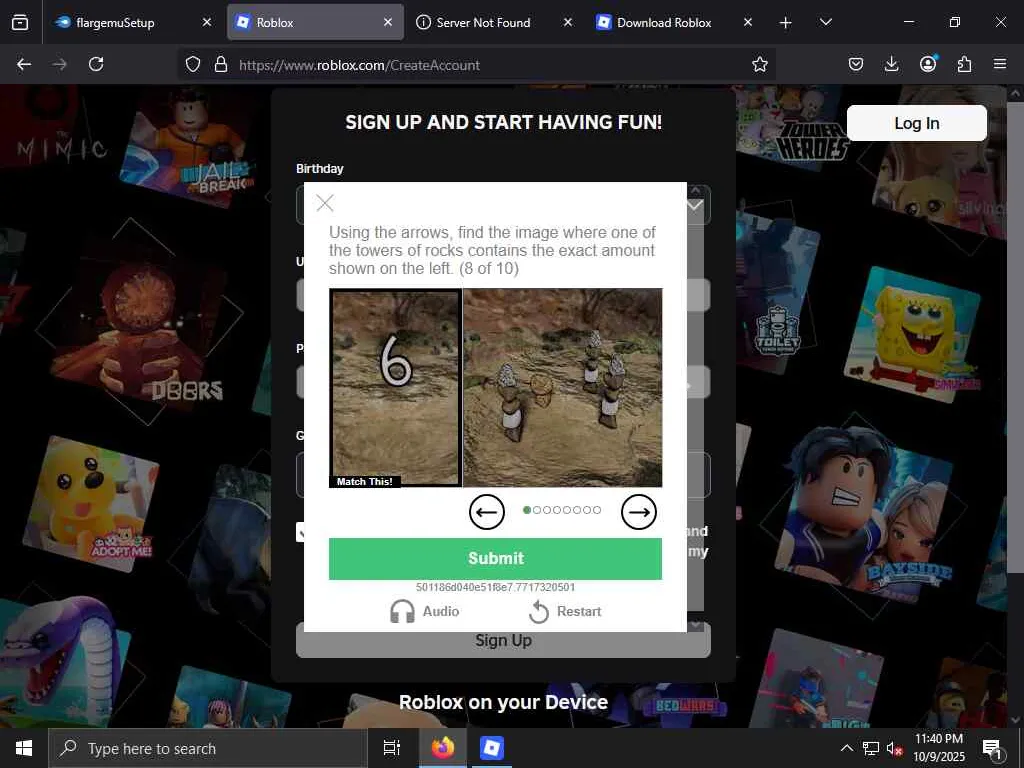Open the Firefox account menu
This screenshot has height=768, width=1024.
pyautogui.click(x=928, y=63)
